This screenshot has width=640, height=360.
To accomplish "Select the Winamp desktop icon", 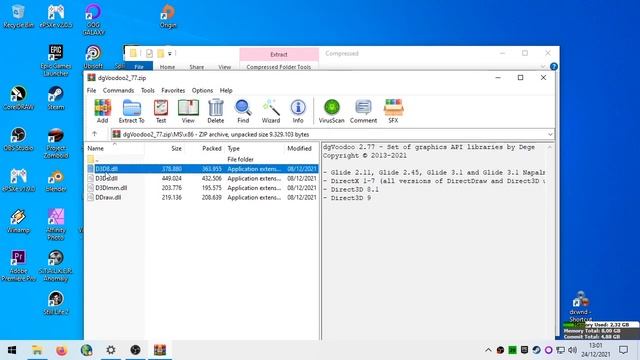I will (18, 221).
